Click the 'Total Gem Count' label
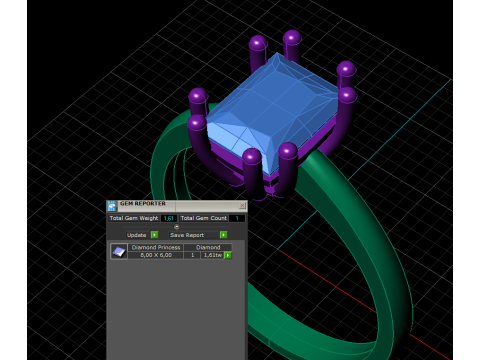This screenshot has height=360, width=480. click(x=204, y=218)
